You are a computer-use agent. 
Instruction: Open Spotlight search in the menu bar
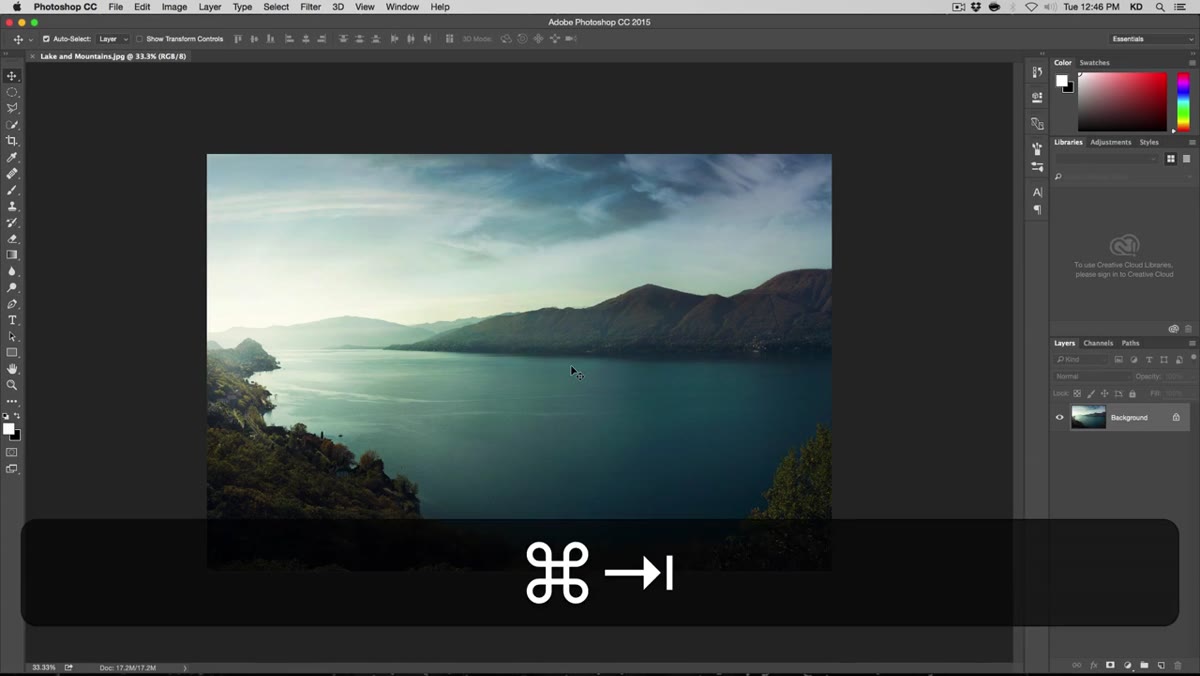[x=1161, y=7]
